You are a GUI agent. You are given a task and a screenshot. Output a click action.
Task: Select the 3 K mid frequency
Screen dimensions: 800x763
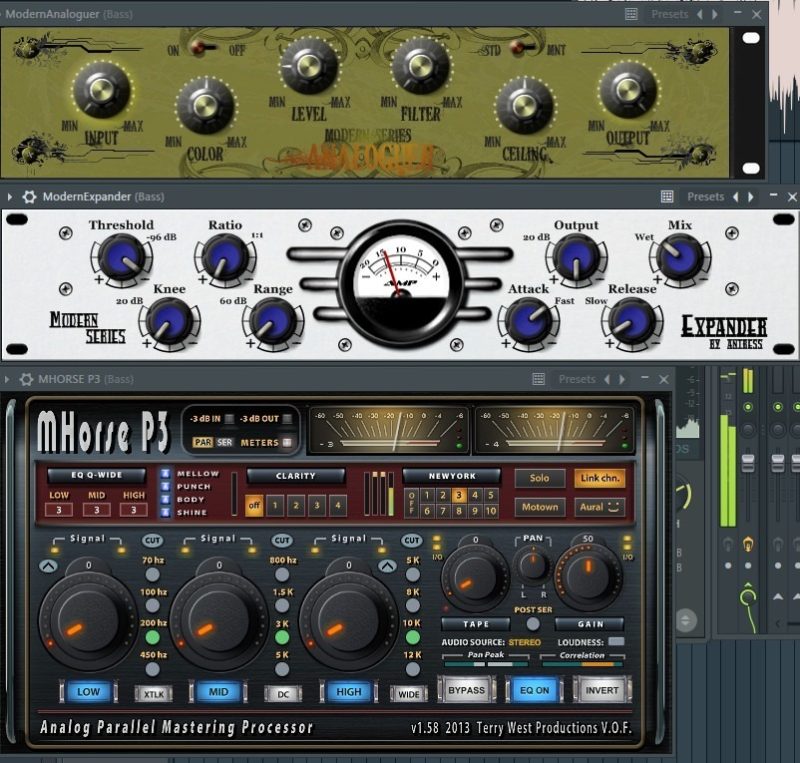click(x=282, y=637)
